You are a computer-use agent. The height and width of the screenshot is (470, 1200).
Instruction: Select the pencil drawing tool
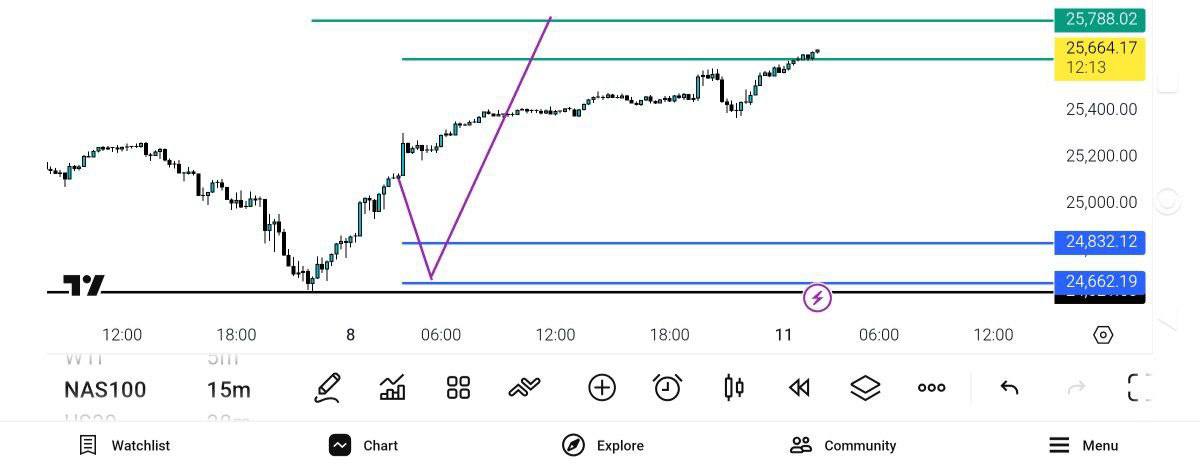click(327, 387)
